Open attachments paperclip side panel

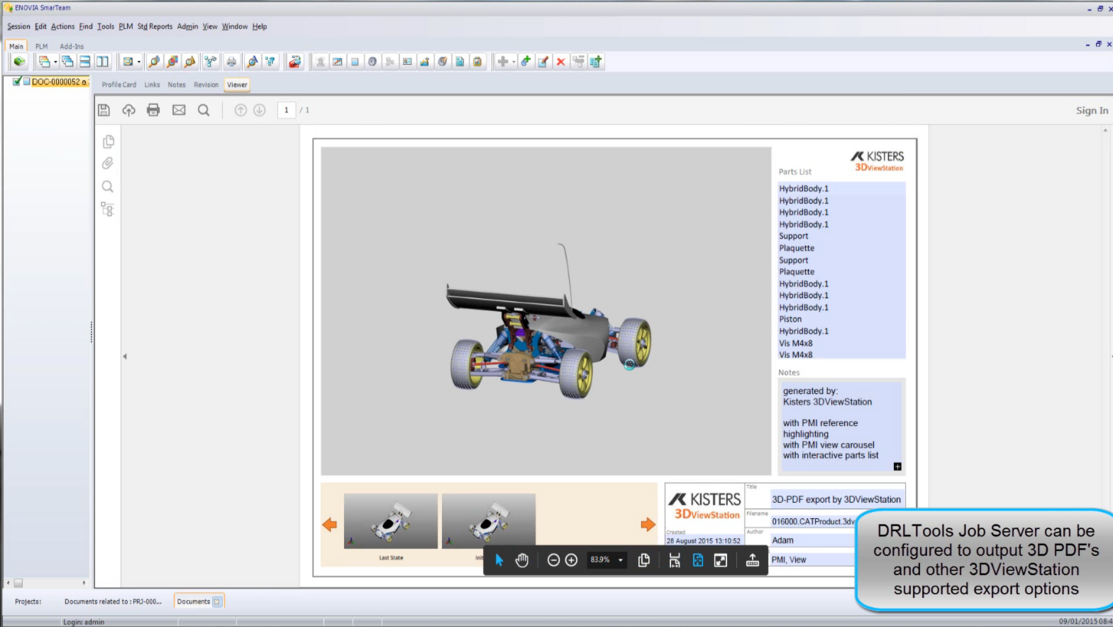point(108,163)
